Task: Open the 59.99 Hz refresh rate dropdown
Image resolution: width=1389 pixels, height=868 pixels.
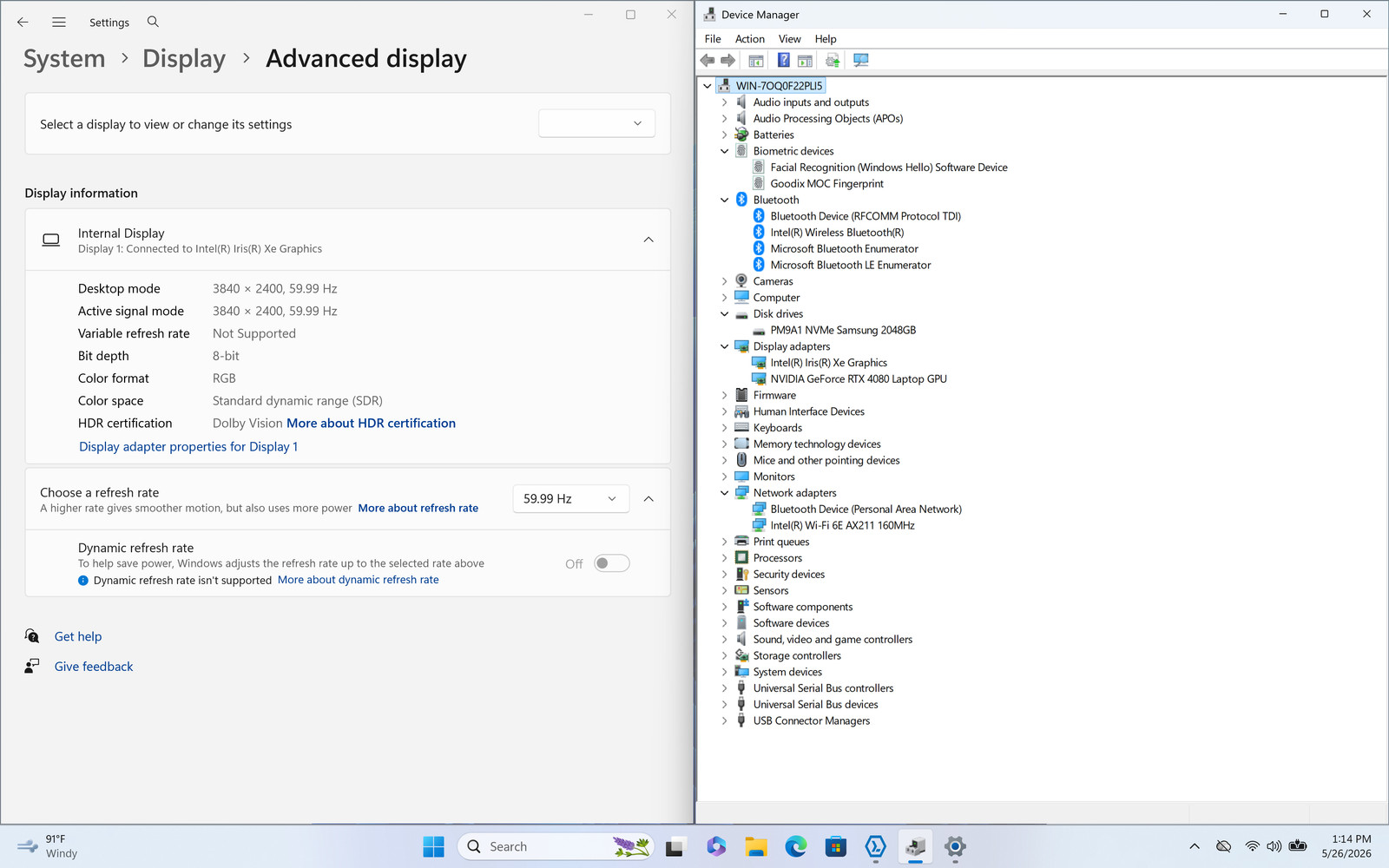Action: point(571,498)
